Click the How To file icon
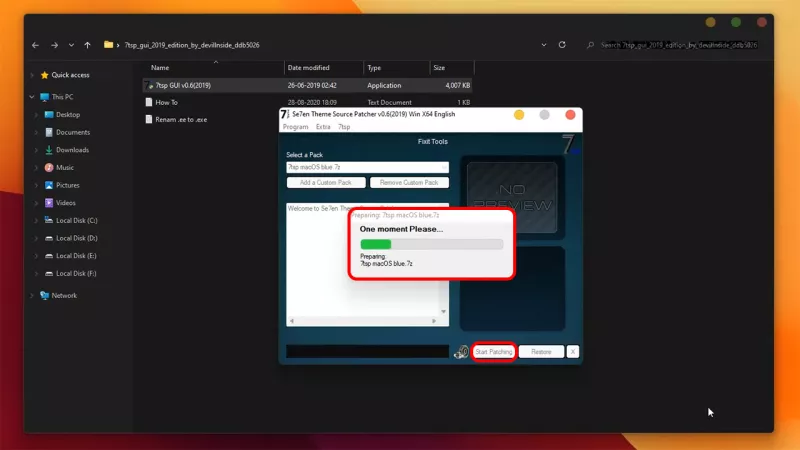Screen dimensions: 800x450 148,102
